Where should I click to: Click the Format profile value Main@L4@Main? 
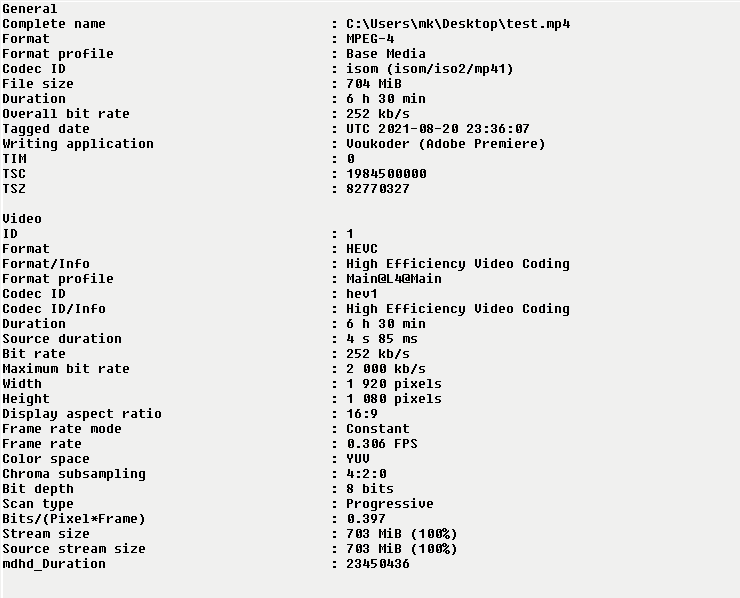(394, 279)
